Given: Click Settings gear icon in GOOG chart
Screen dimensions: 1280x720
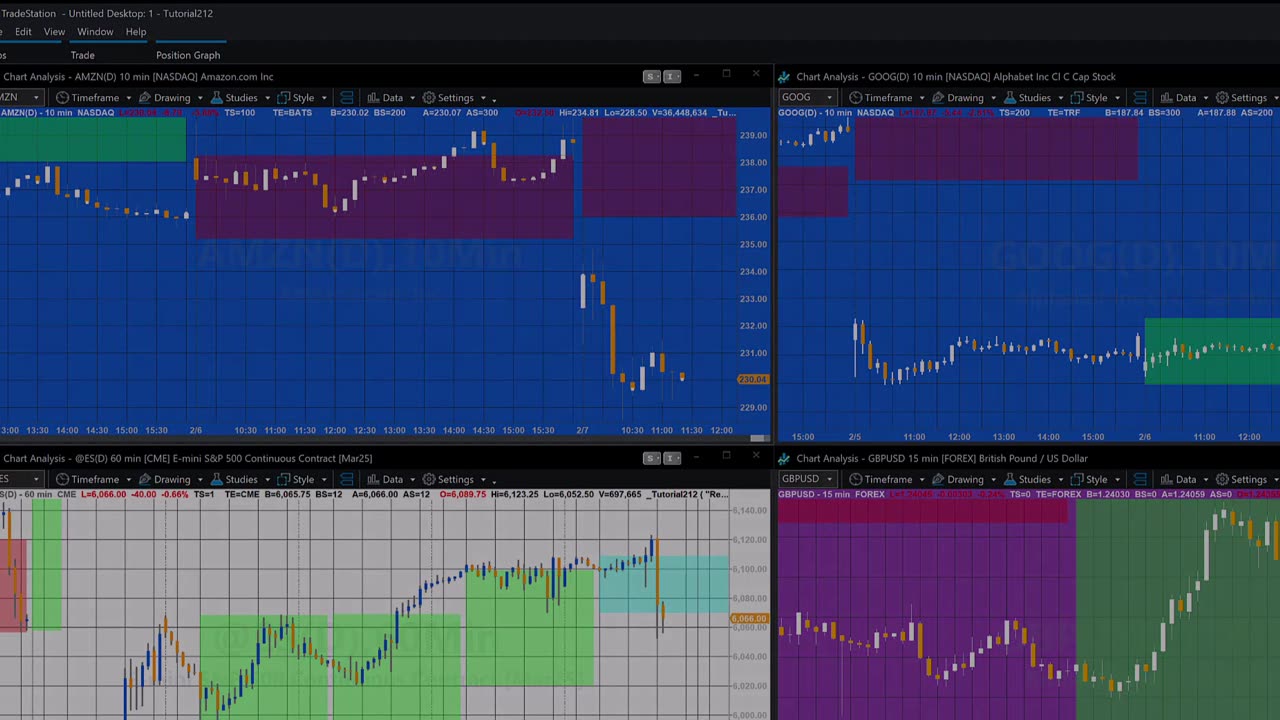Looking at the screenshot, I should point(1222,98).
